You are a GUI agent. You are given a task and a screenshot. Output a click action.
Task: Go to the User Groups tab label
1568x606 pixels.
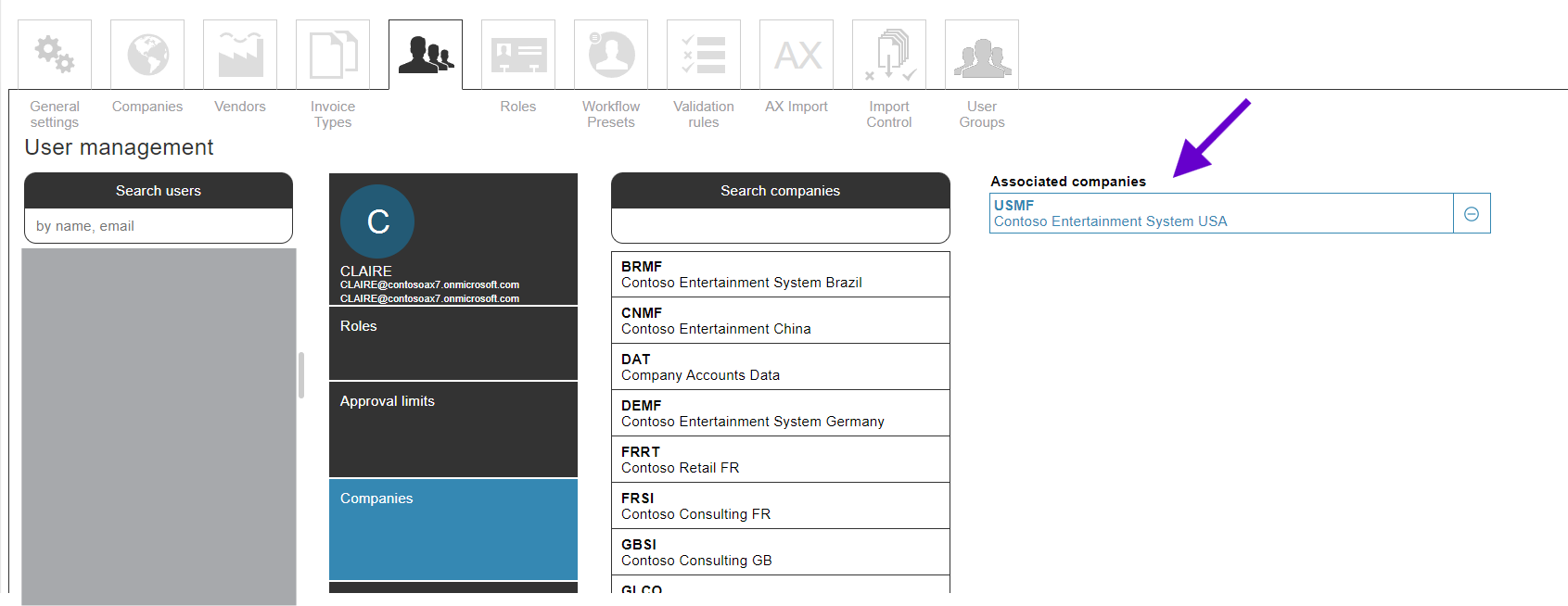tap(982, 114)
